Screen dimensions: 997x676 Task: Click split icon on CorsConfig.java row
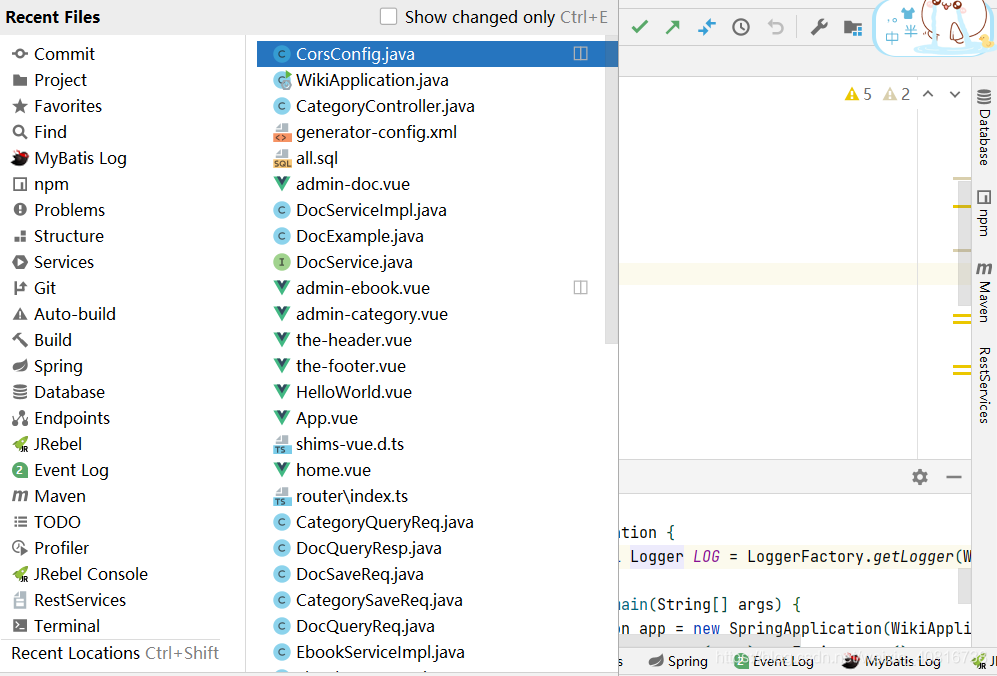pyautogui.click(x=581, y=53)
